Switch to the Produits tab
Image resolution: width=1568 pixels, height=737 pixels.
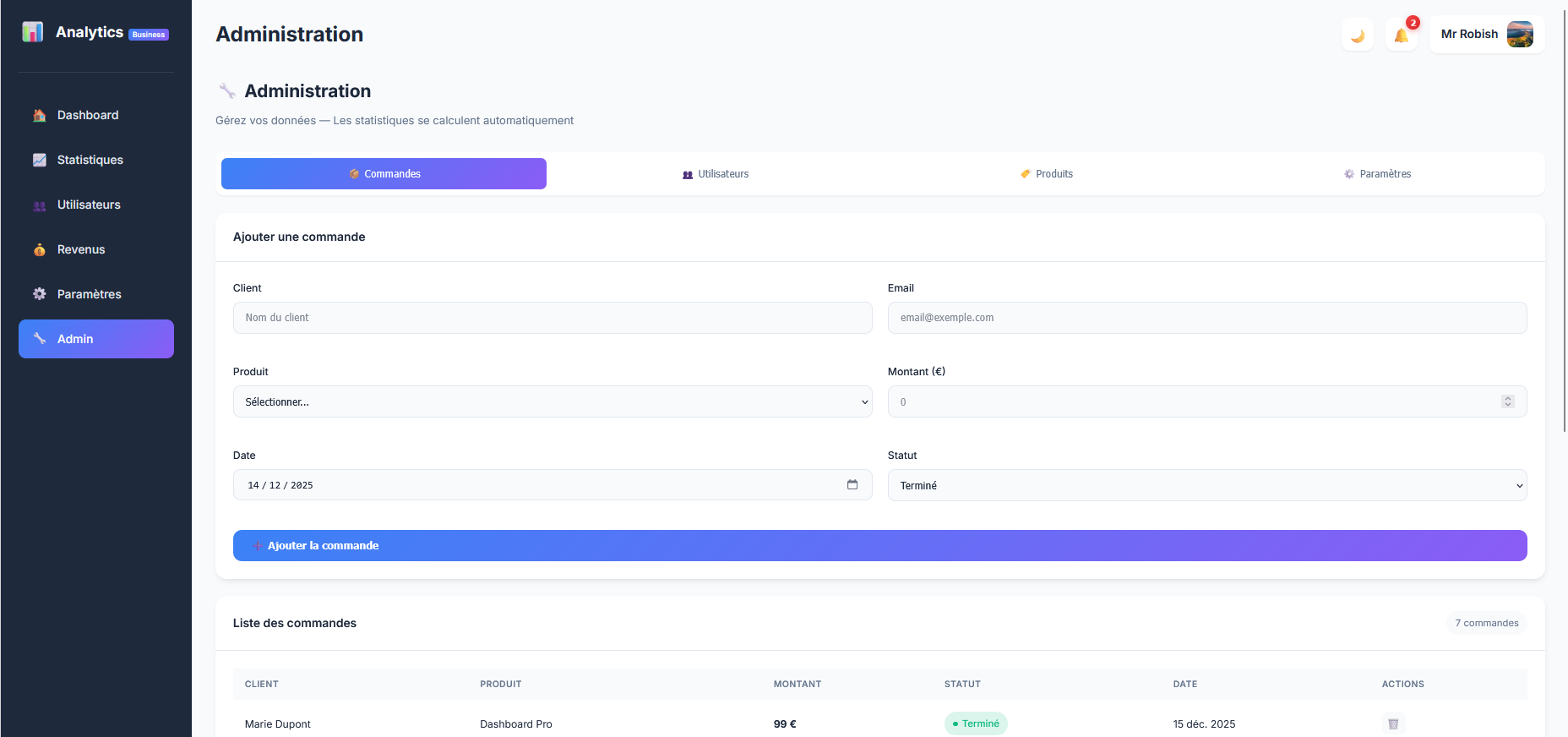1046,174
